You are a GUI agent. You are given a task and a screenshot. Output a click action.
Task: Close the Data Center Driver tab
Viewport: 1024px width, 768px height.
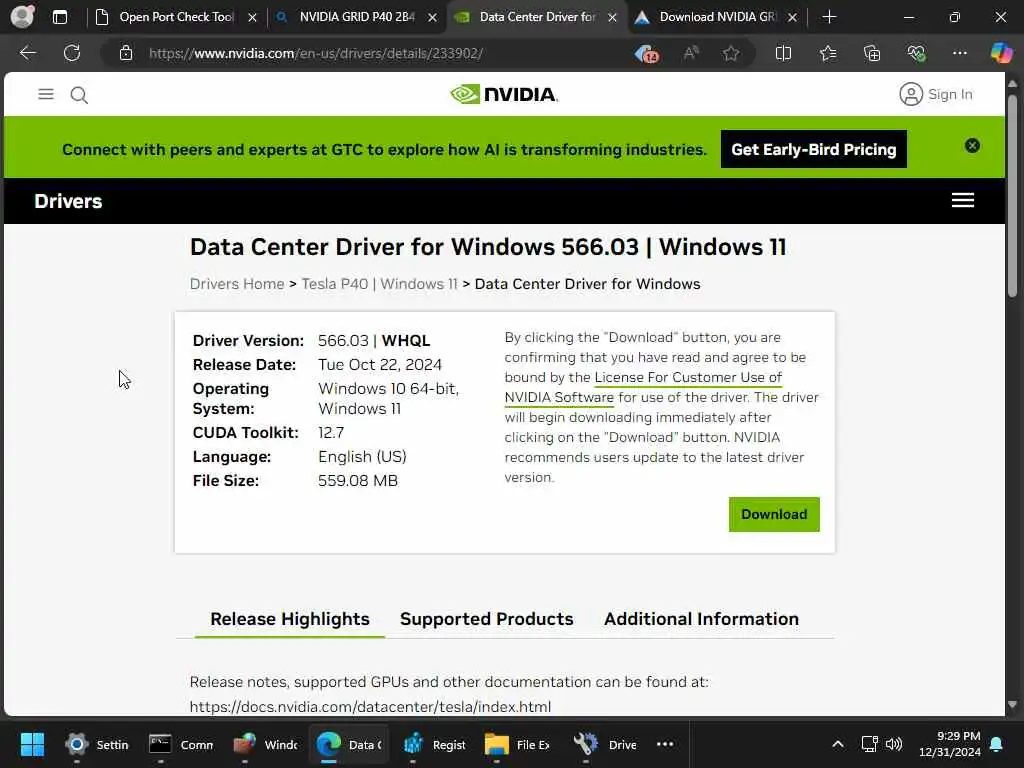click(612, 18)
